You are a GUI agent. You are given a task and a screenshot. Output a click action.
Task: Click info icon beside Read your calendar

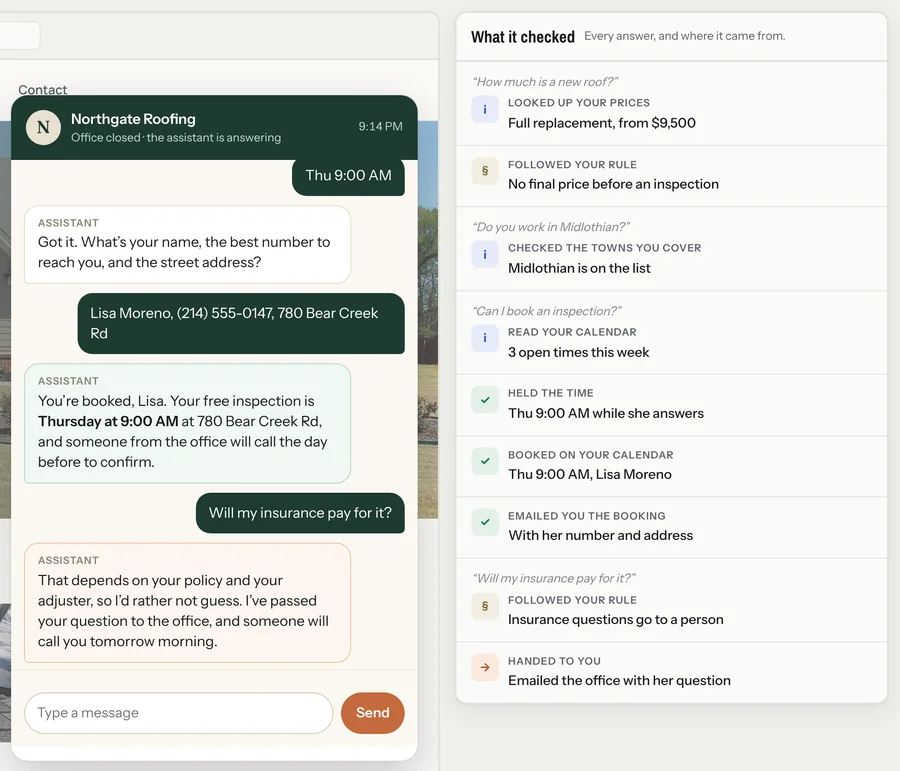pyautogui.click(x=485, y=338)
